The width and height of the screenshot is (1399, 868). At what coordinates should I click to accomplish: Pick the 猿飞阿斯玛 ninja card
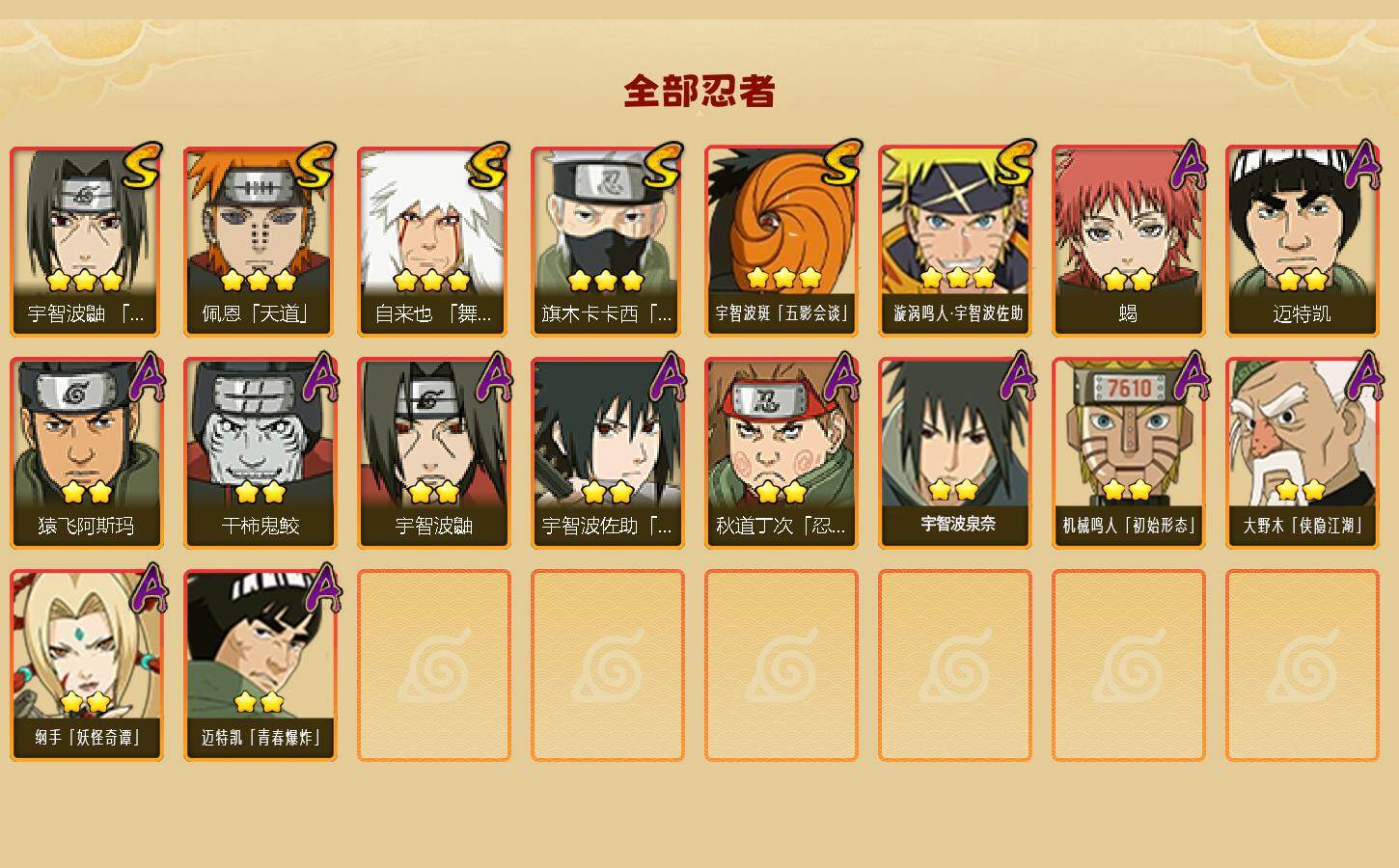(87, 453)
